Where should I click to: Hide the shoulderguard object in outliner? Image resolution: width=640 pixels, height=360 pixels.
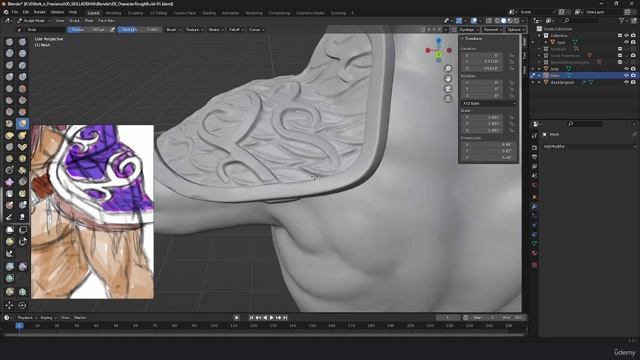click(x=626, y=82)
